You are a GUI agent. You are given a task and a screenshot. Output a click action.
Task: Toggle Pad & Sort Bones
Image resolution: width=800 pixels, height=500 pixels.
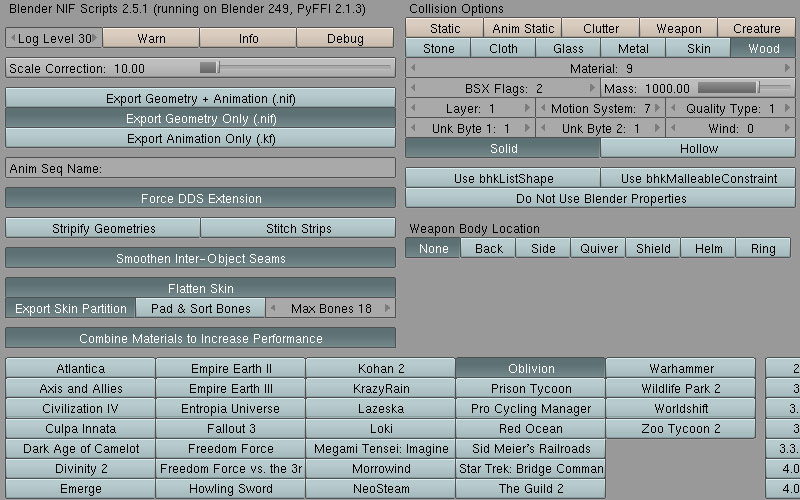[x=201, y=308]
